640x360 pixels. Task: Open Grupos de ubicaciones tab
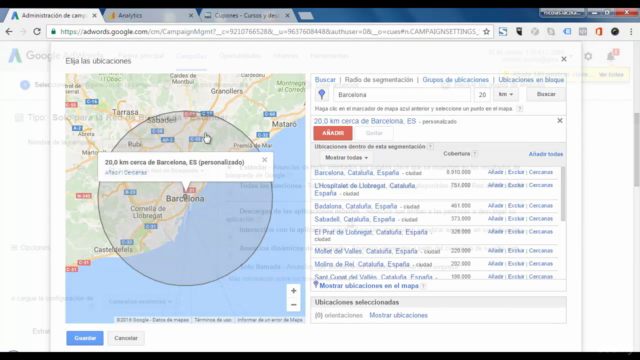coord(456,80)
